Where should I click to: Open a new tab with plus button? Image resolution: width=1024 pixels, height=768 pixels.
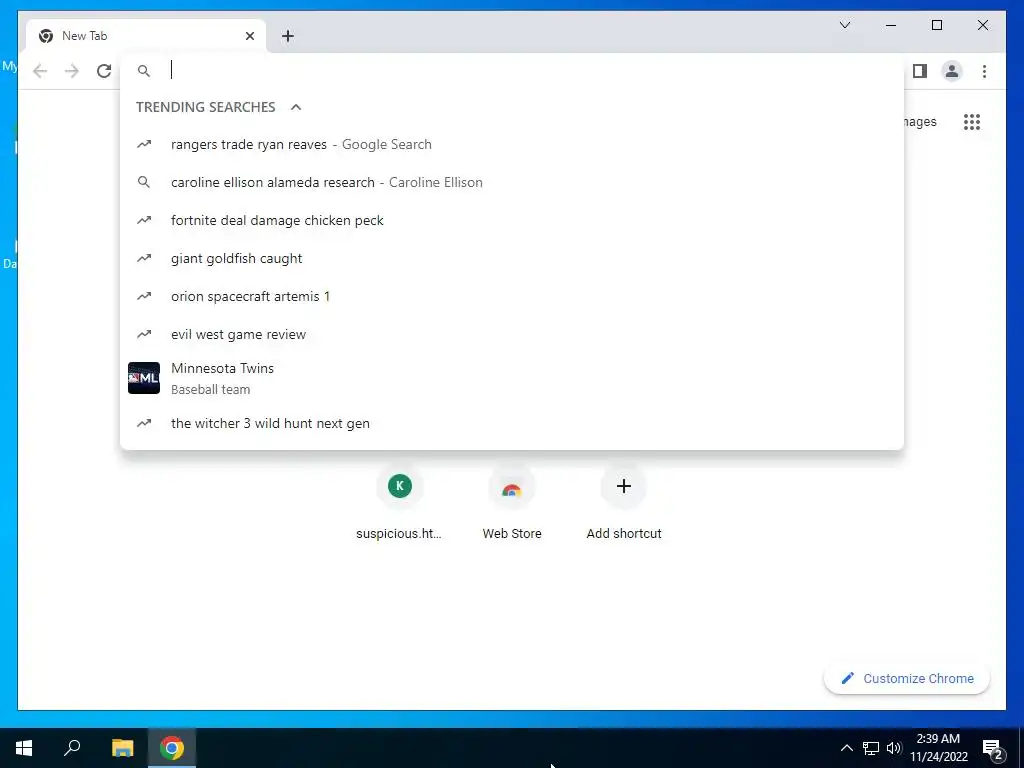coord(288,36)
